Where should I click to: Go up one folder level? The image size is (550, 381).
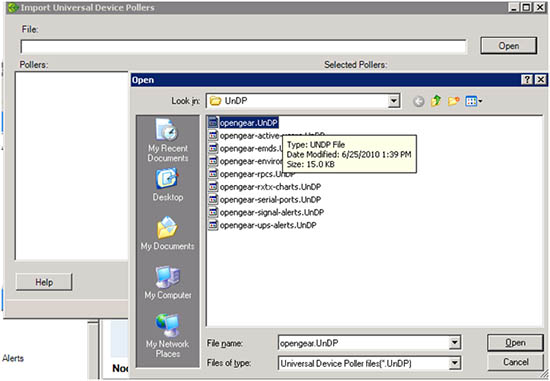[436, 101]
